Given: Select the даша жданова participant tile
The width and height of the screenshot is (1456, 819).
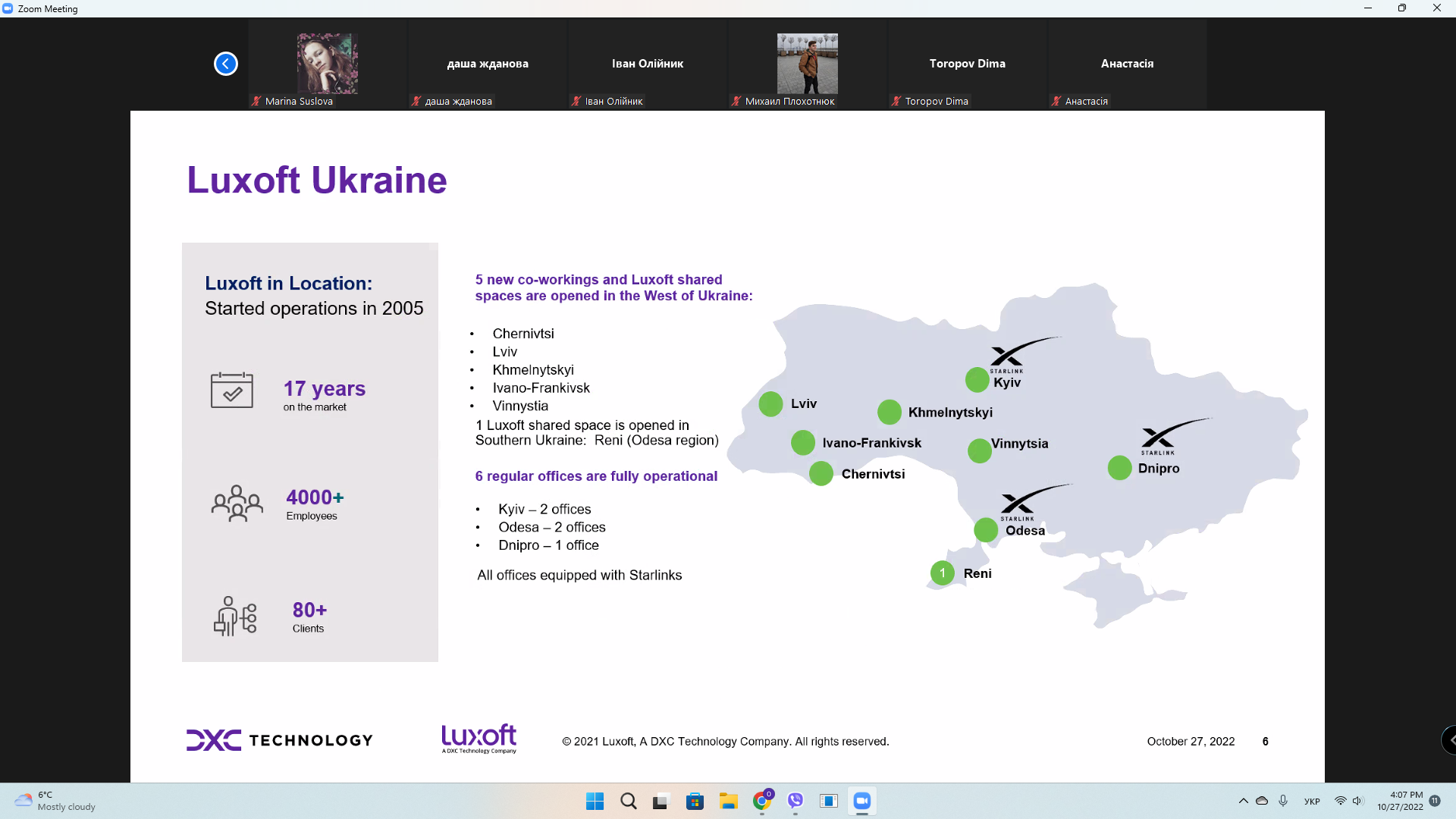Looking at the screenshot, I should [488, 64].
